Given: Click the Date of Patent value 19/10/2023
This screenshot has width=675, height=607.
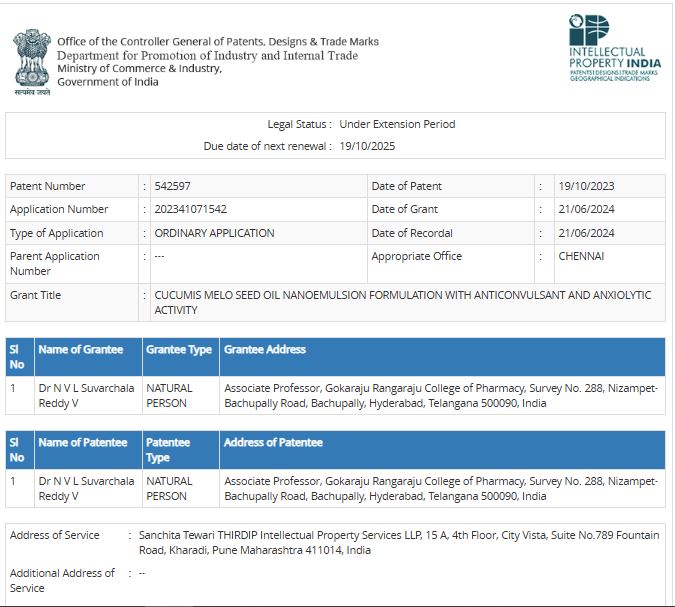Looking at the screenshot, I should tap(586, 186).
